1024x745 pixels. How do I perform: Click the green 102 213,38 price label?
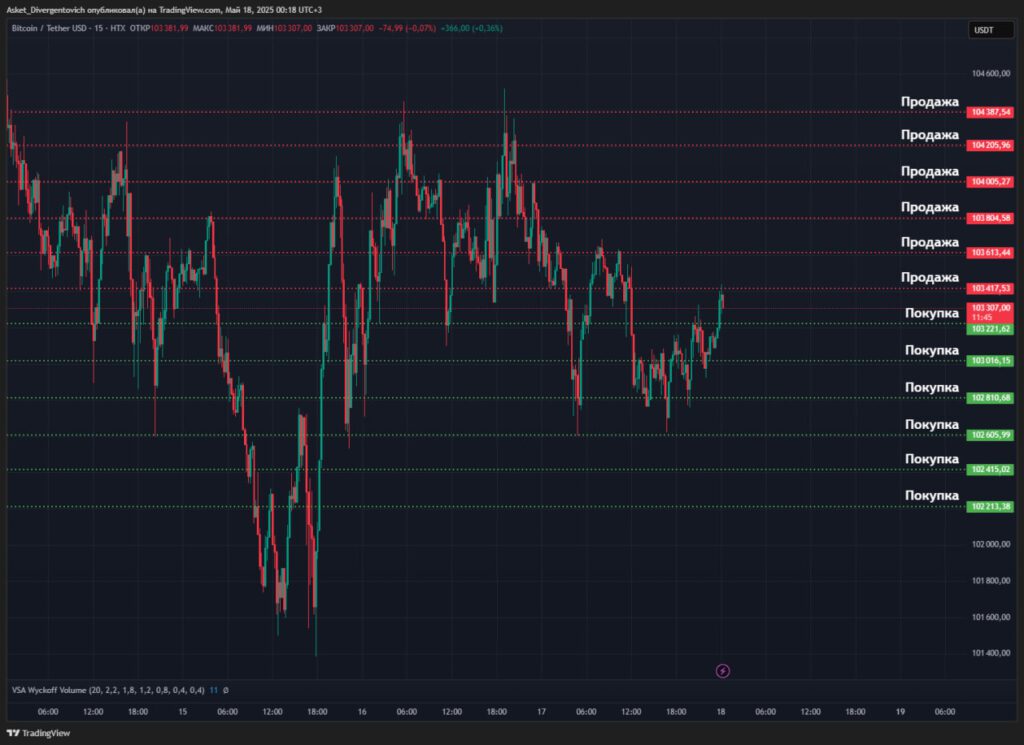[990, 507]
